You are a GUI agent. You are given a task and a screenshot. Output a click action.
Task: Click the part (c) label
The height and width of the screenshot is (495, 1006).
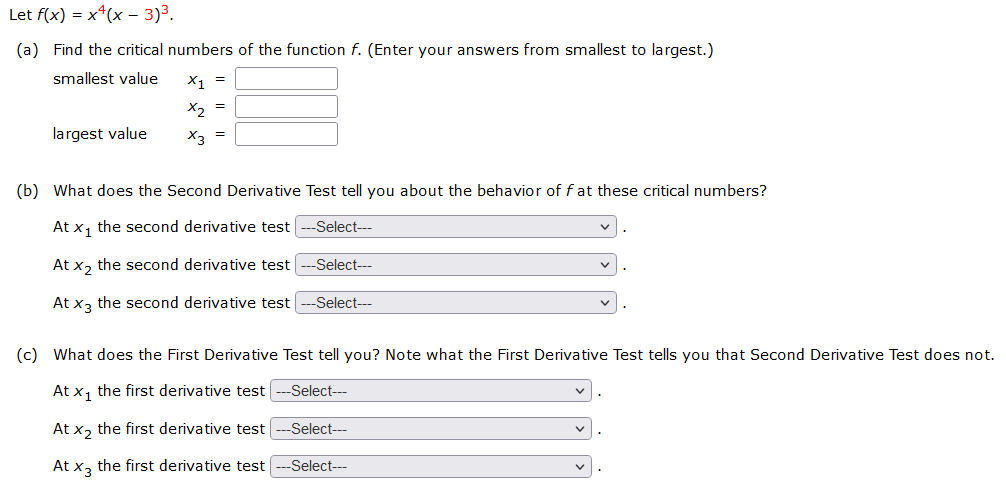tap(26, 355)
